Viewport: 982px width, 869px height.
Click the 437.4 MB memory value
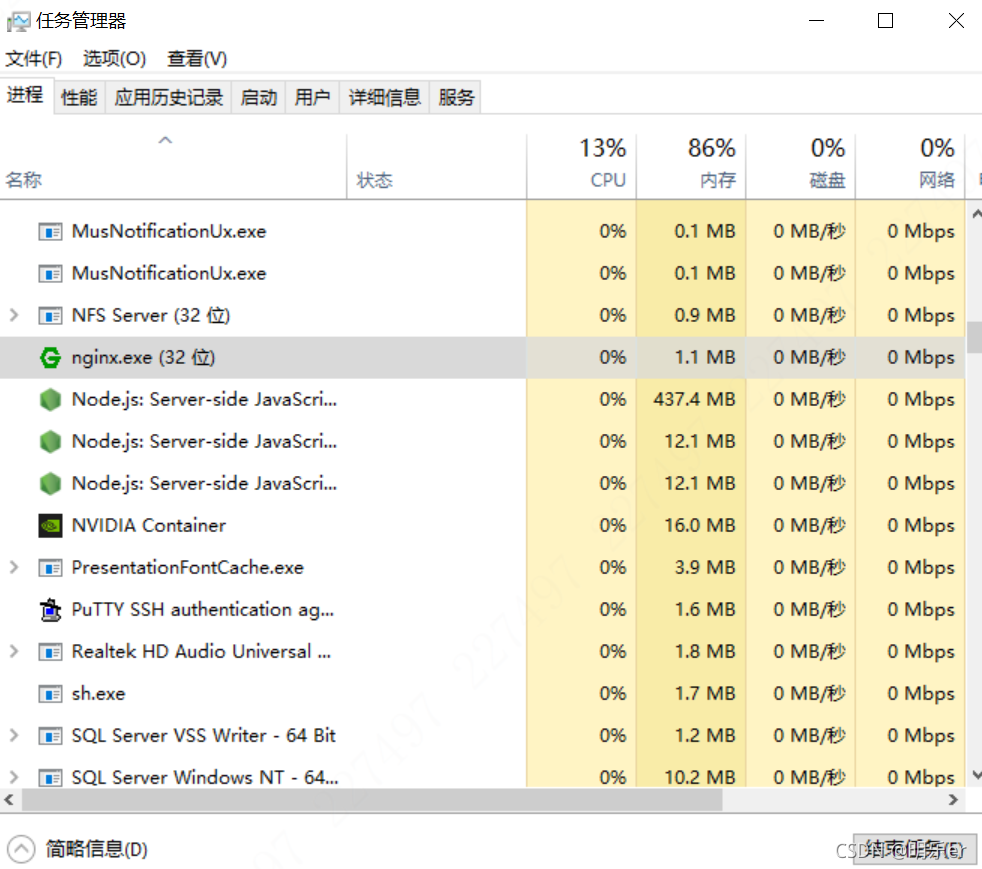tap(694, 399)
